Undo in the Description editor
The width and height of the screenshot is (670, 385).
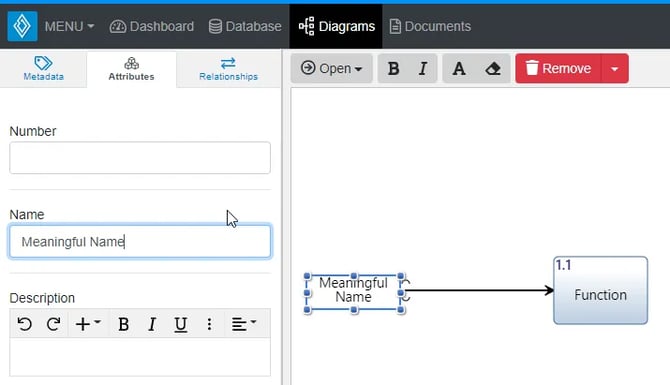[x=24, y=324]
